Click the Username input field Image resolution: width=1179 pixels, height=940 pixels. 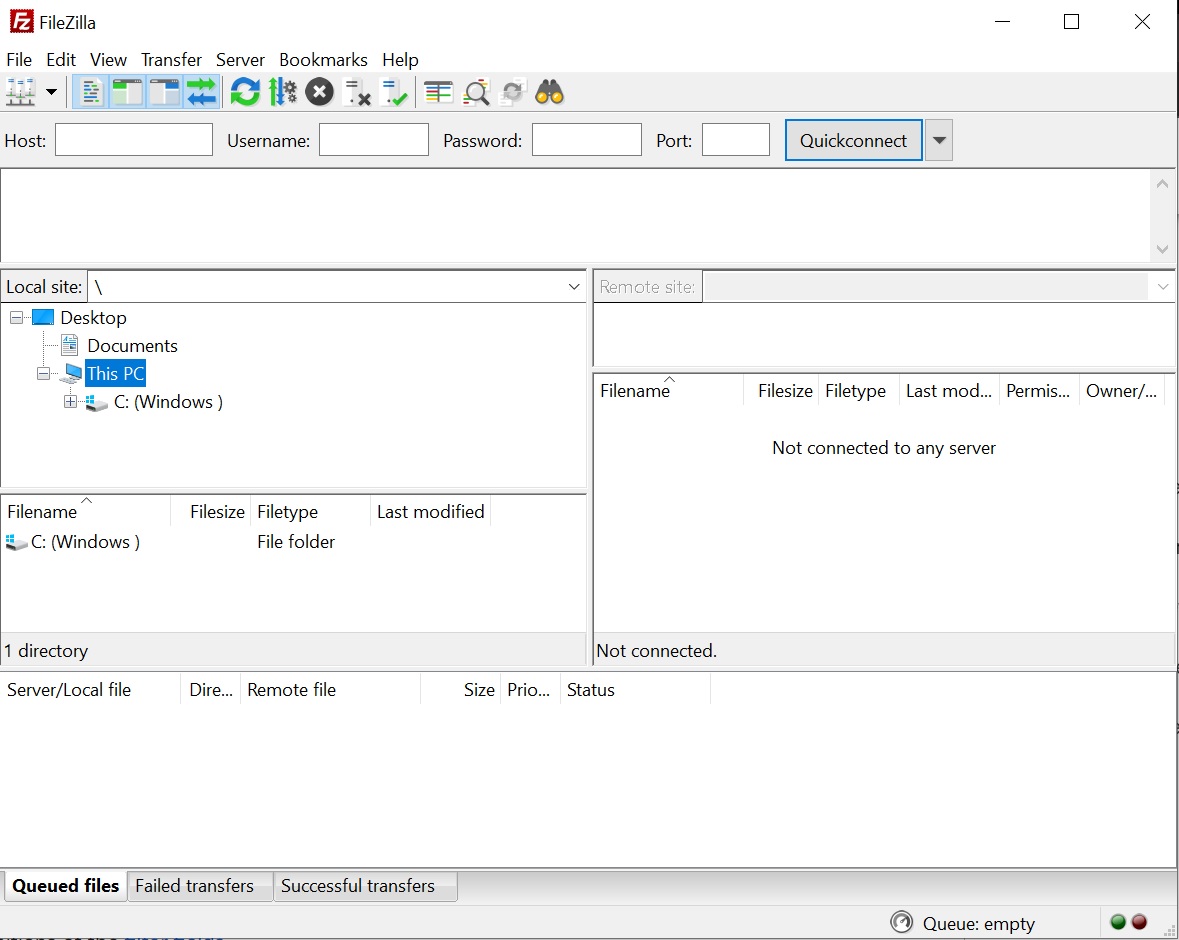pyautogui.click(x=374, y=140)
